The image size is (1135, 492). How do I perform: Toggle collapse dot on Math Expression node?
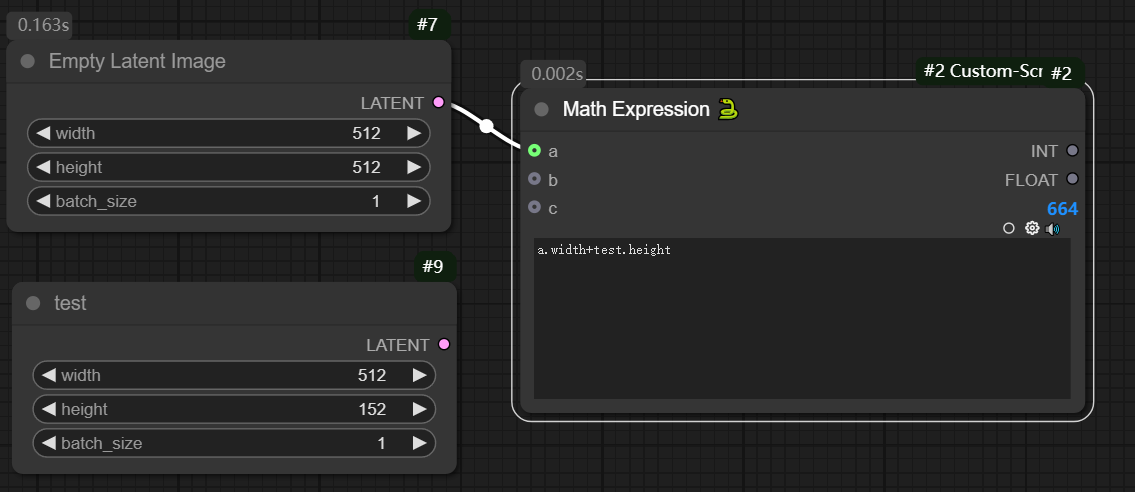[x=542, y=109]
